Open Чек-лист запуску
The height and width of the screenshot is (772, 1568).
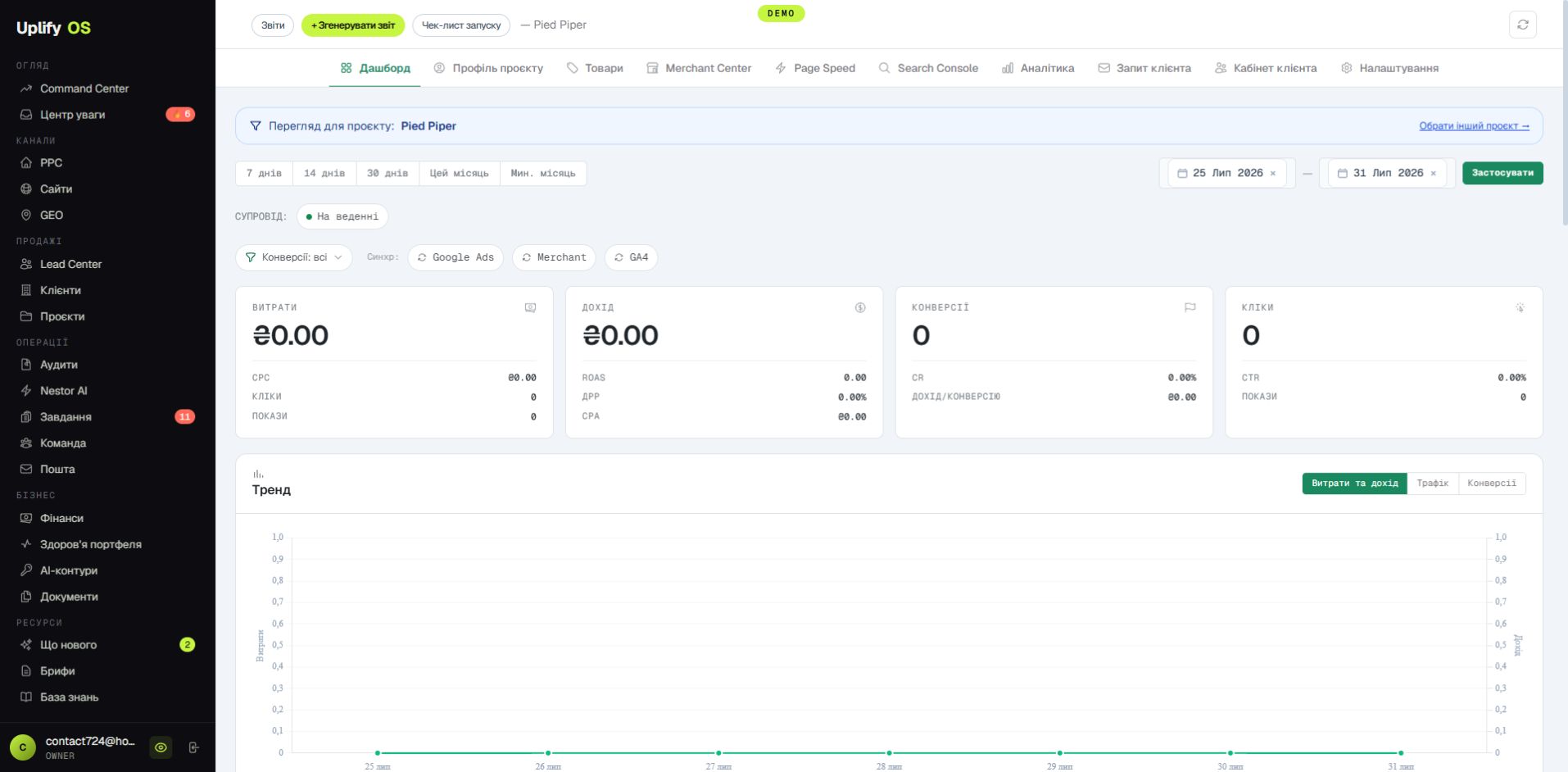(461, 25)
